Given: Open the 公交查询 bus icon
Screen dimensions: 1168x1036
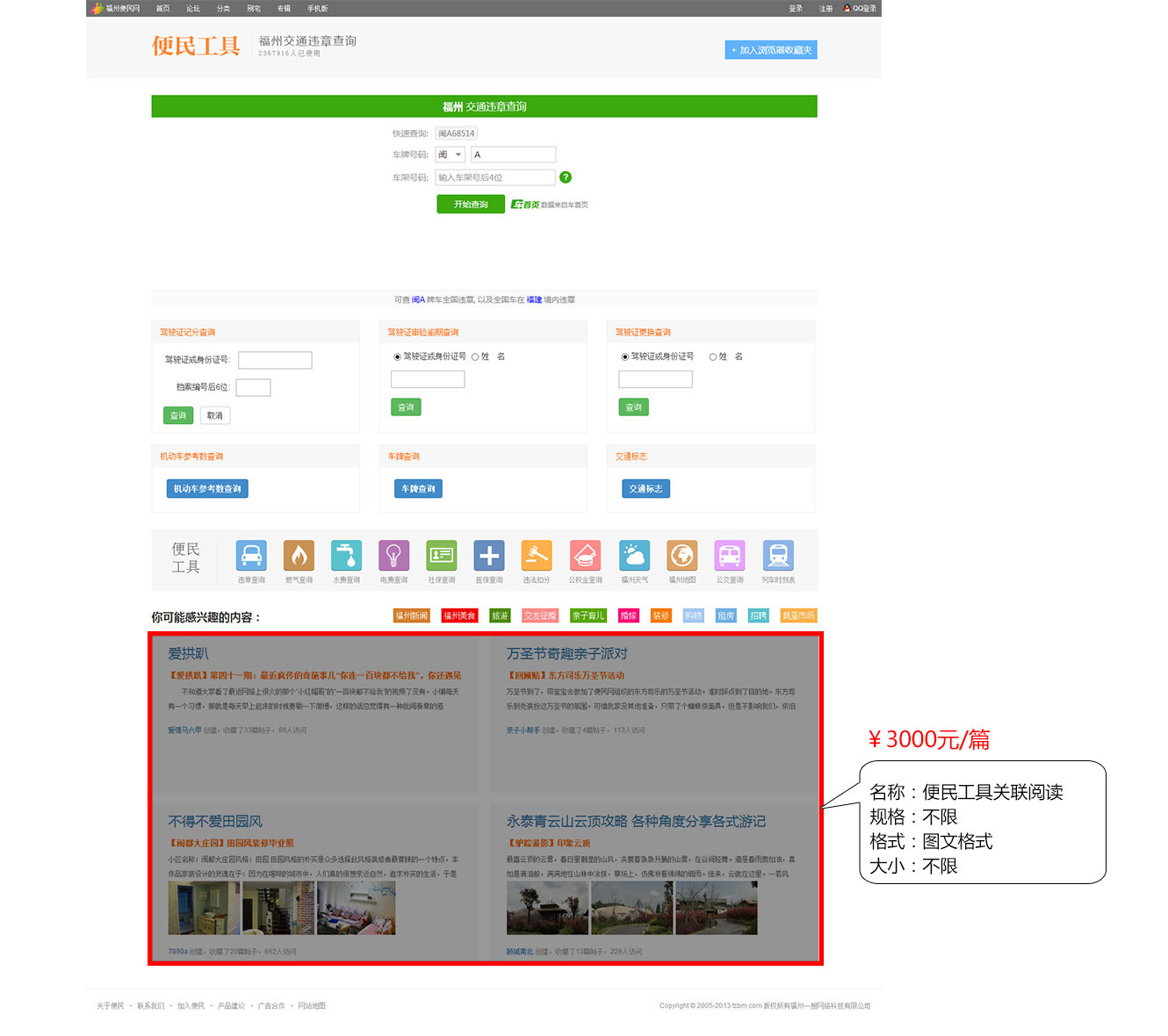Looking at the screenshot, I should [729, 556].
